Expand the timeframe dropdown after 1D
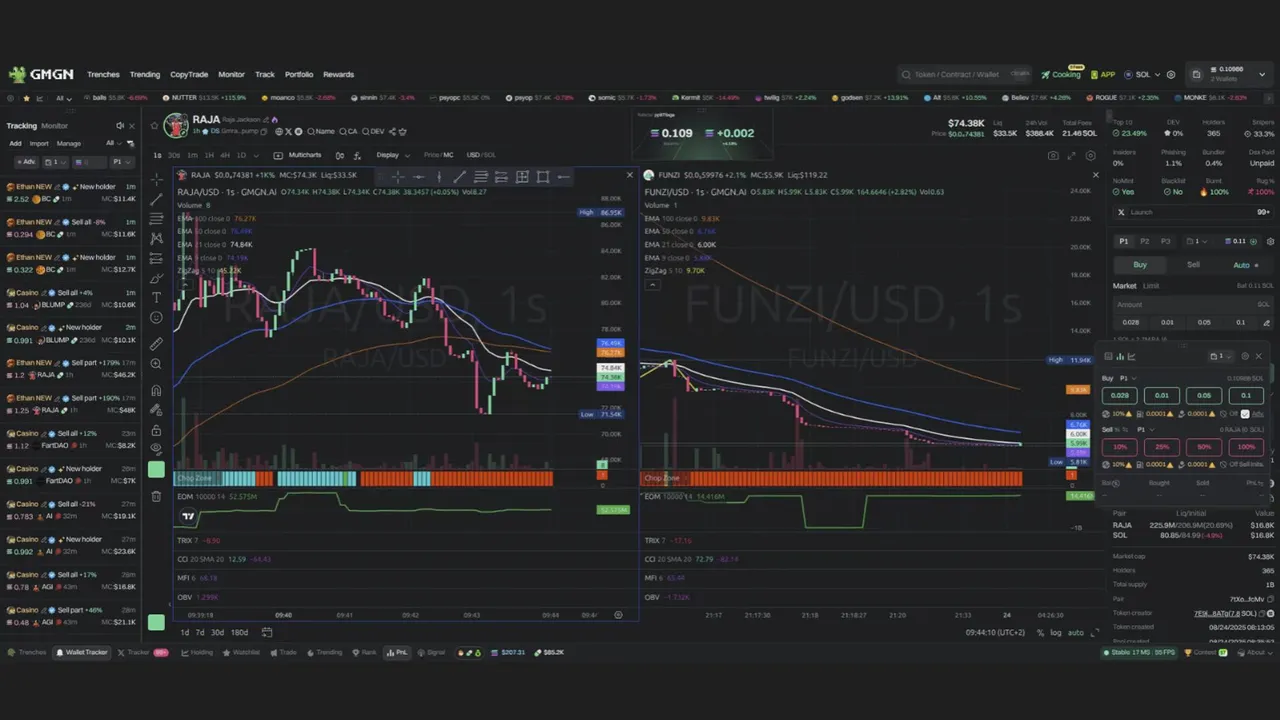 [x=255, y=155]
